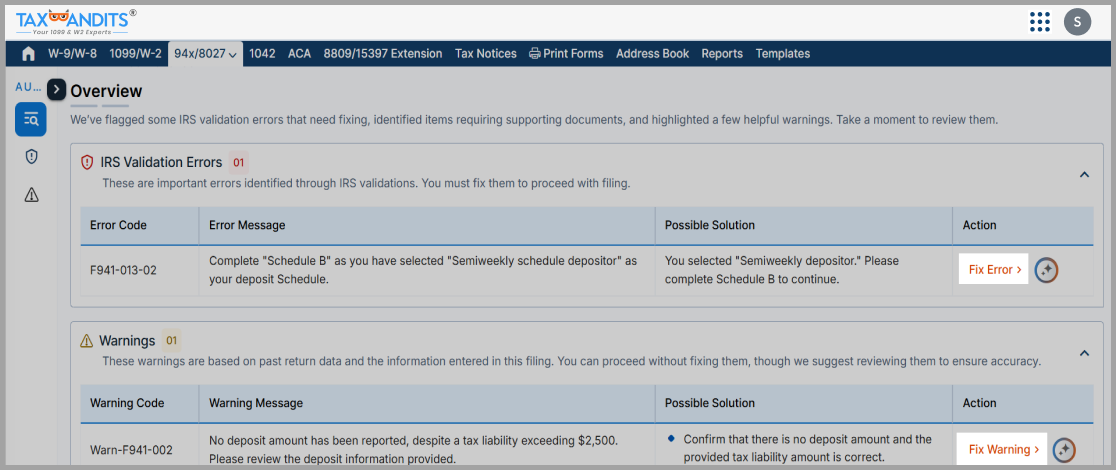Select the Overview sidebar icon

pos(31,120)
